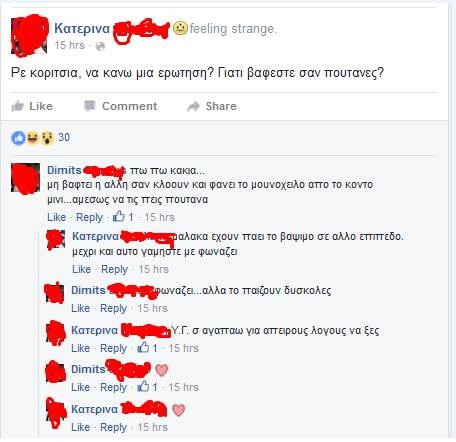Open the reactions count 30
Image resolution: width=456 pixels, height=442 pixels.
[64, 137]
